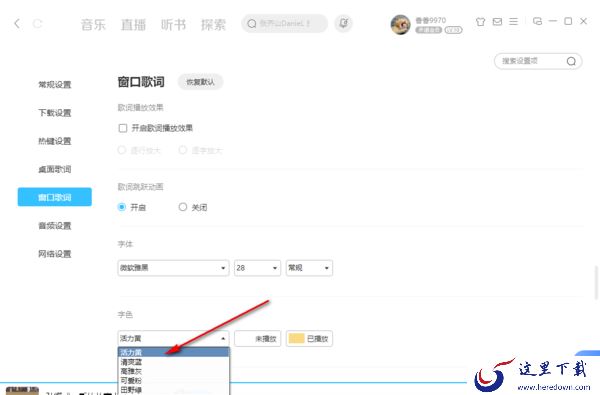Select 关闭 for lyric jump animation
The height and width of the screenshot is (395, 600).
pos(183,207)
